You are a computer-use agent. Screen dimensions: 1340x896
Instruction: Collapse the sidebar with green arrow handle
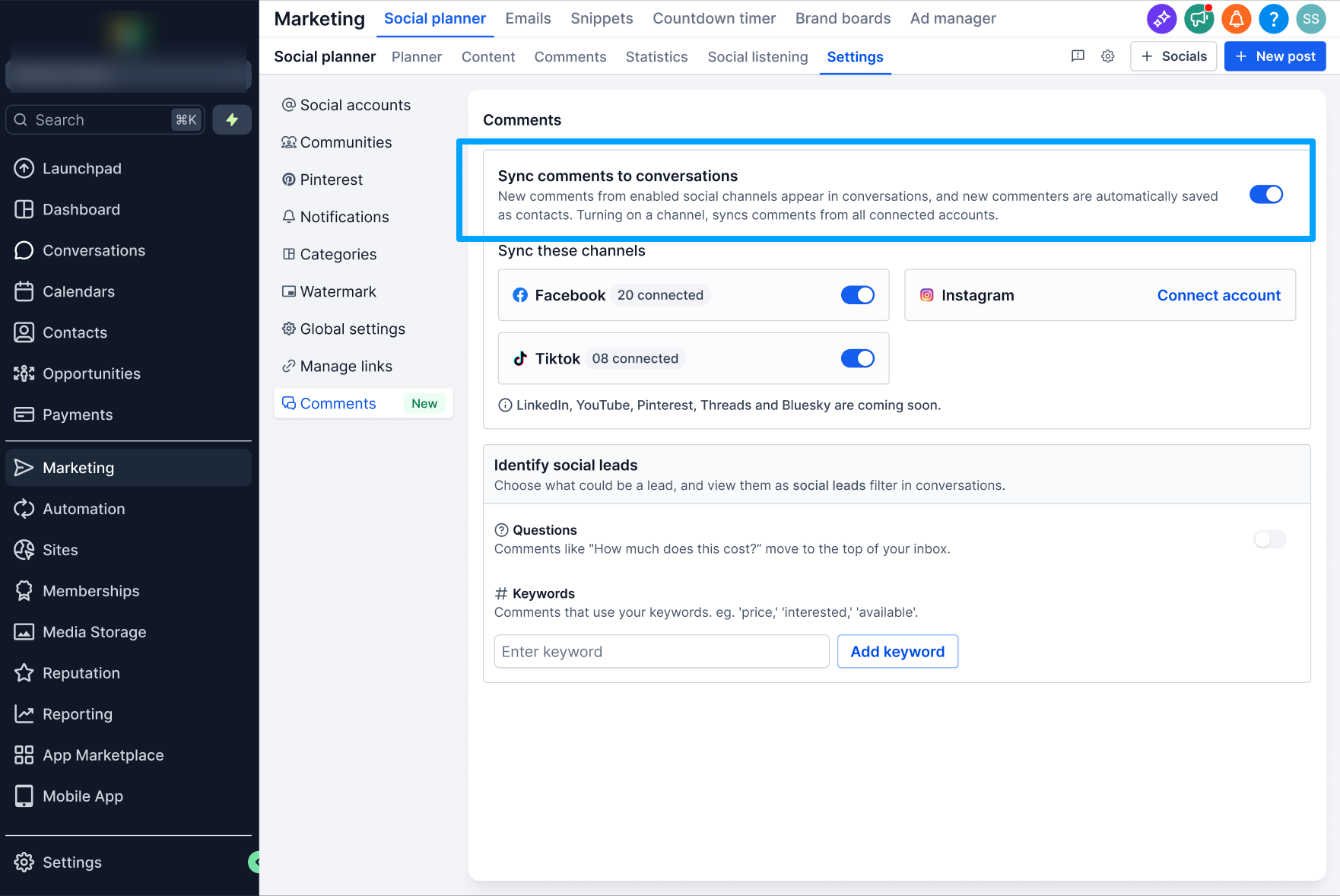[255, 862]
